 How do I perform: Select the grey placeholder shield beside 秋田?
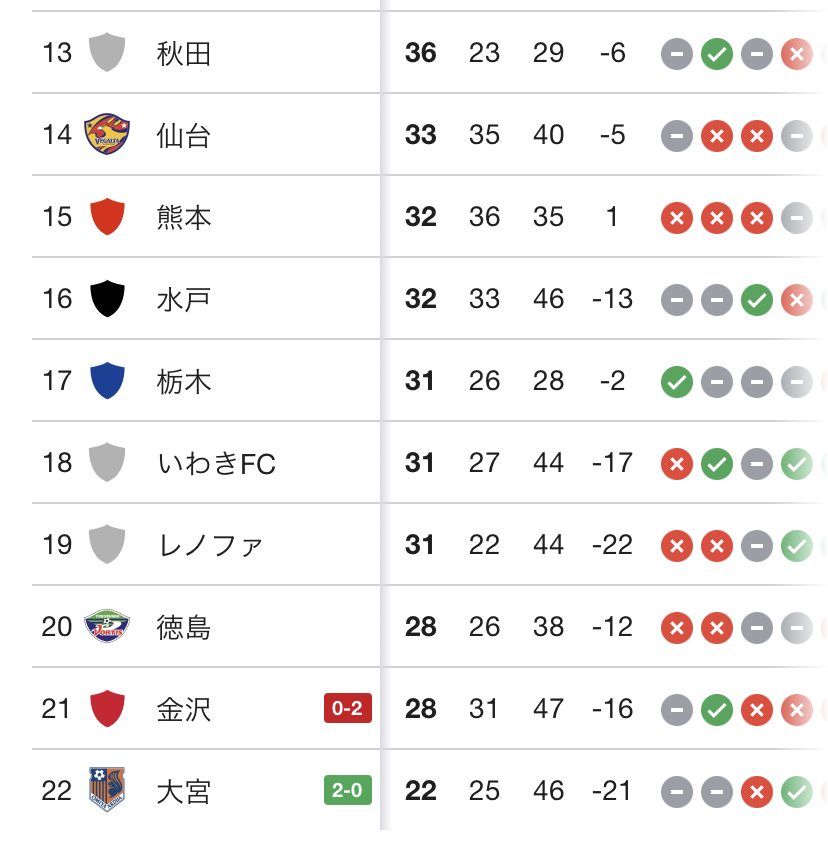pos(107,52)
